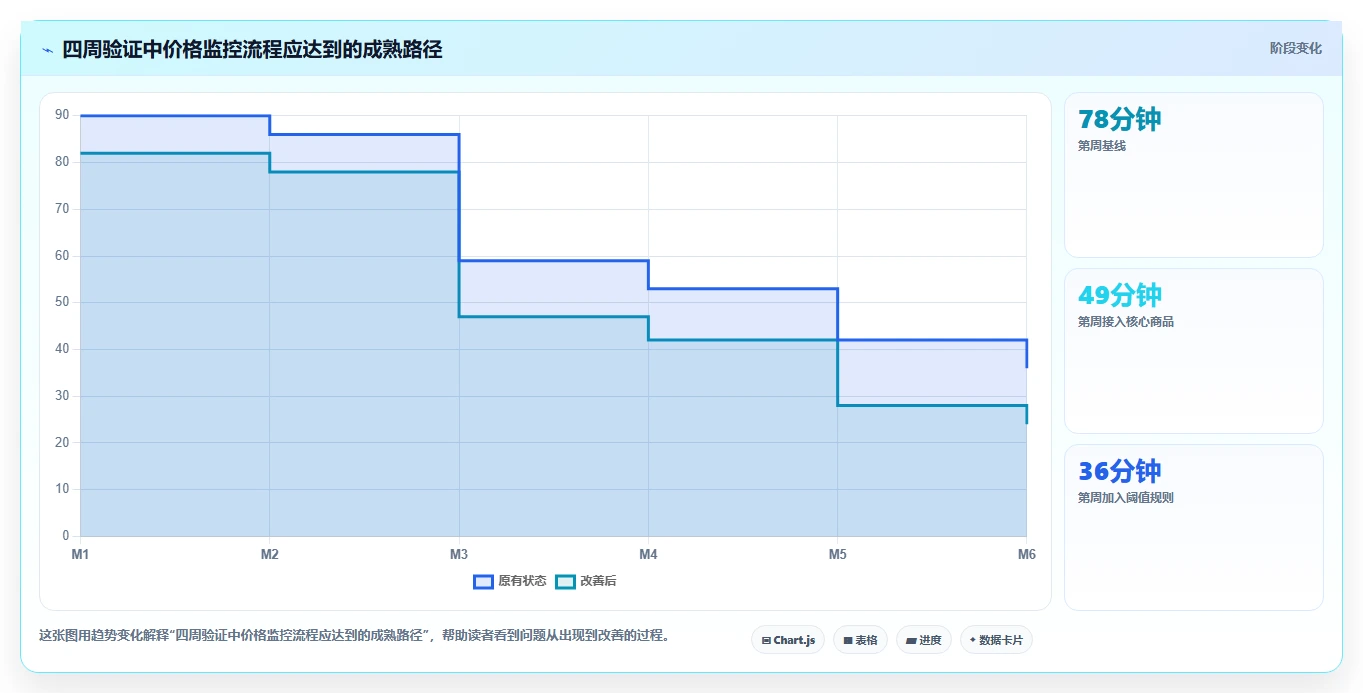Click the 原有状态 legend color box

coord(483,581)
